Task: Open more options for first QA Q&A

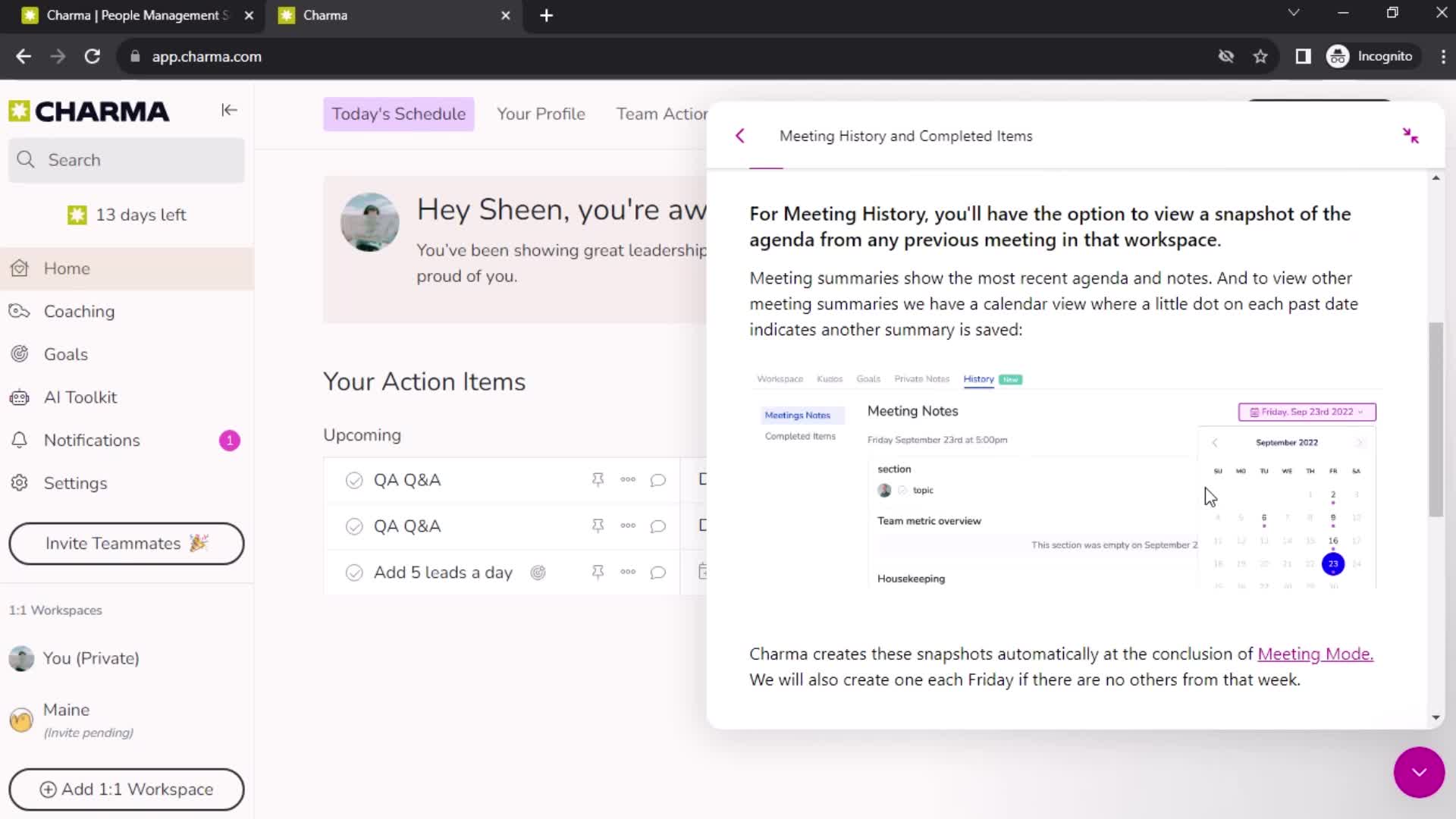Action: coord(628,479)
